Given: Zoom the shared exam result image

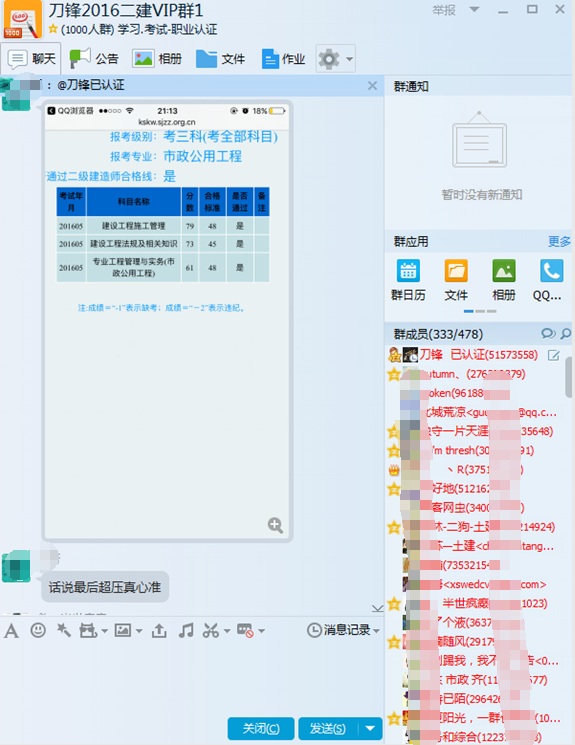Looking at the screenshot, I should click(275, 525).
